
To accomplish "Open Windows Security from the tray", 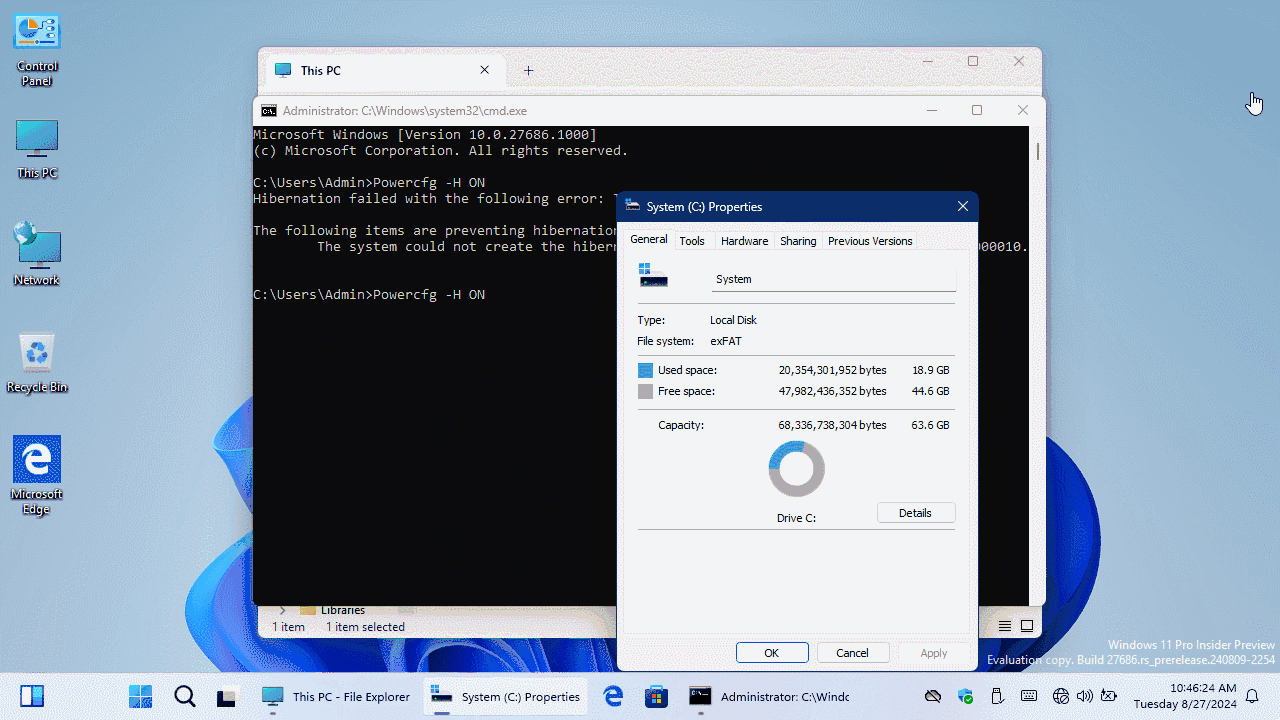I will [965, 696].
